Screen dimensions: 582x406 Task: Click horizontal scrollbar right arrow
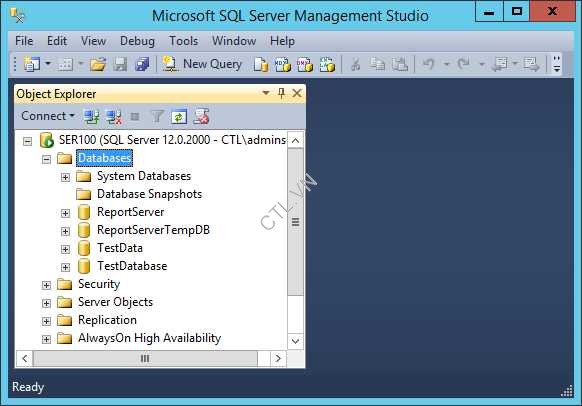[278, 358]
